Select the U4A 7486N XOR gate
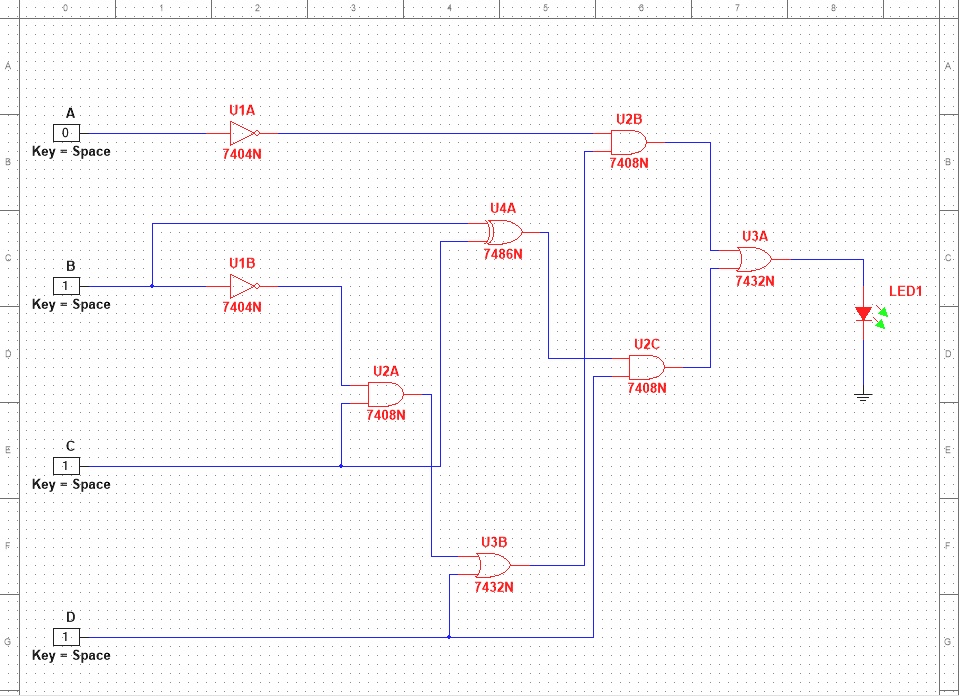 coord(503,231)
